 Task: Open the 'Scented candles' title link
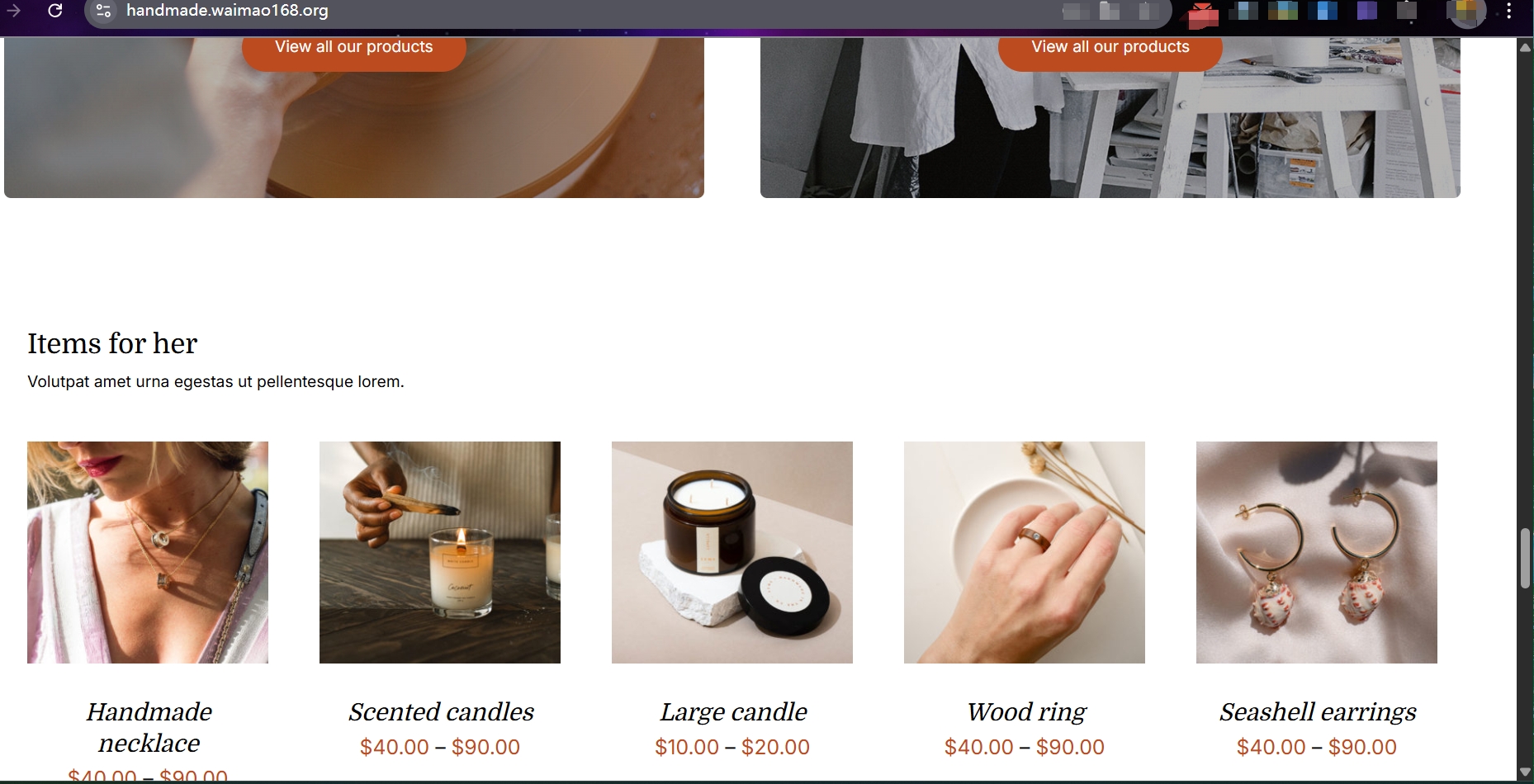click(441, 711)
